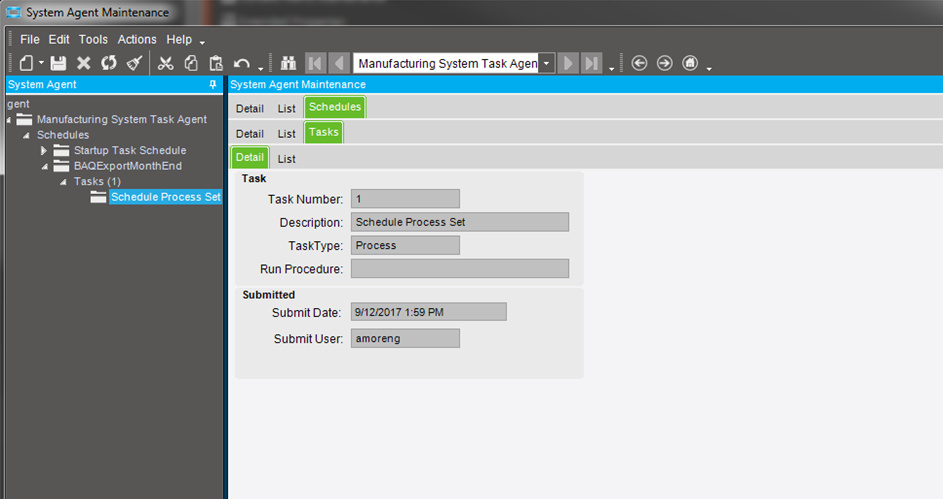Open the Detail tab beside Tasks
This screenshot has height=499, width=943.
click(250, 133)
